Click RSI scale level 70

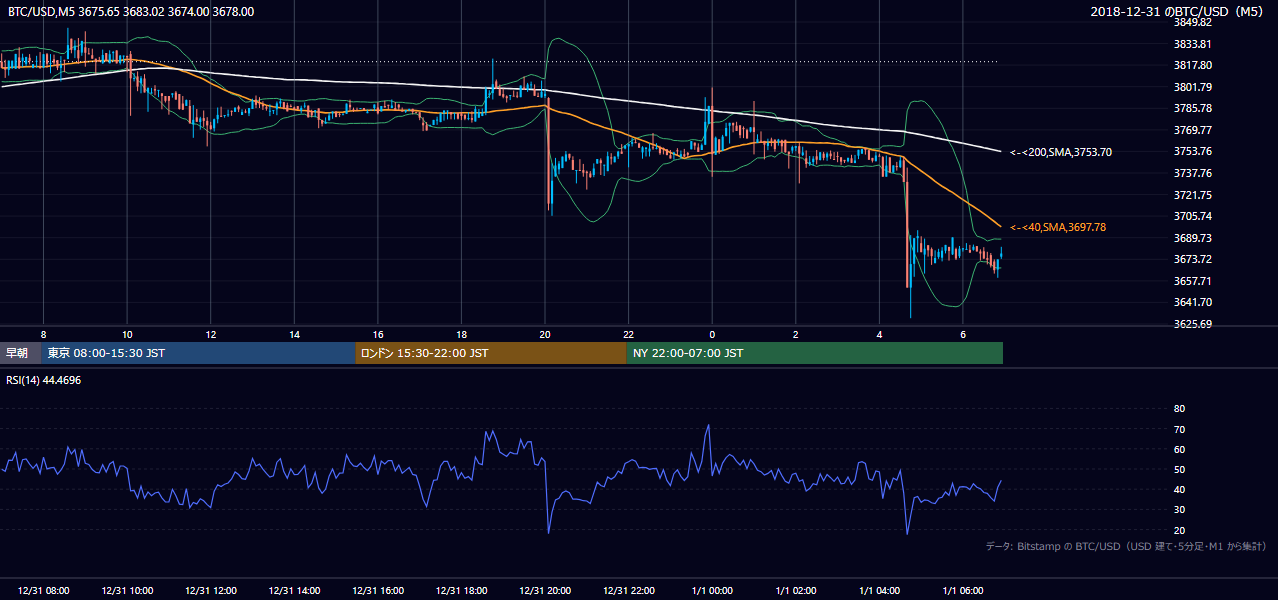[1179, 429]
